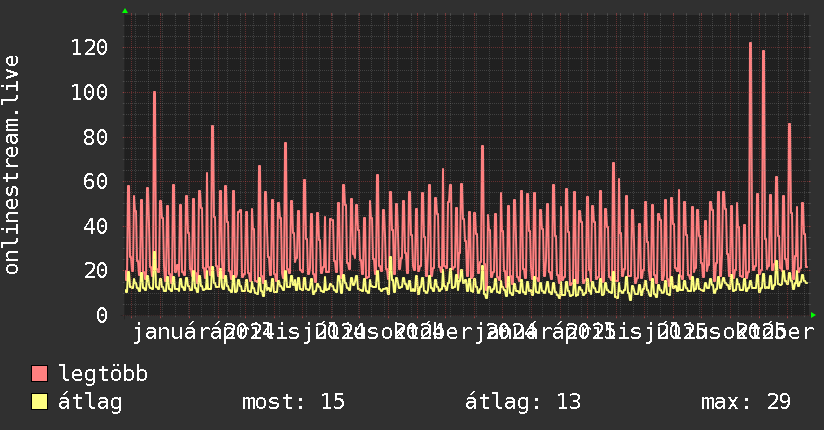The image size is (824, 430).
Task: Click the green arrow ending the x-axis
Action: click(813, 315)
